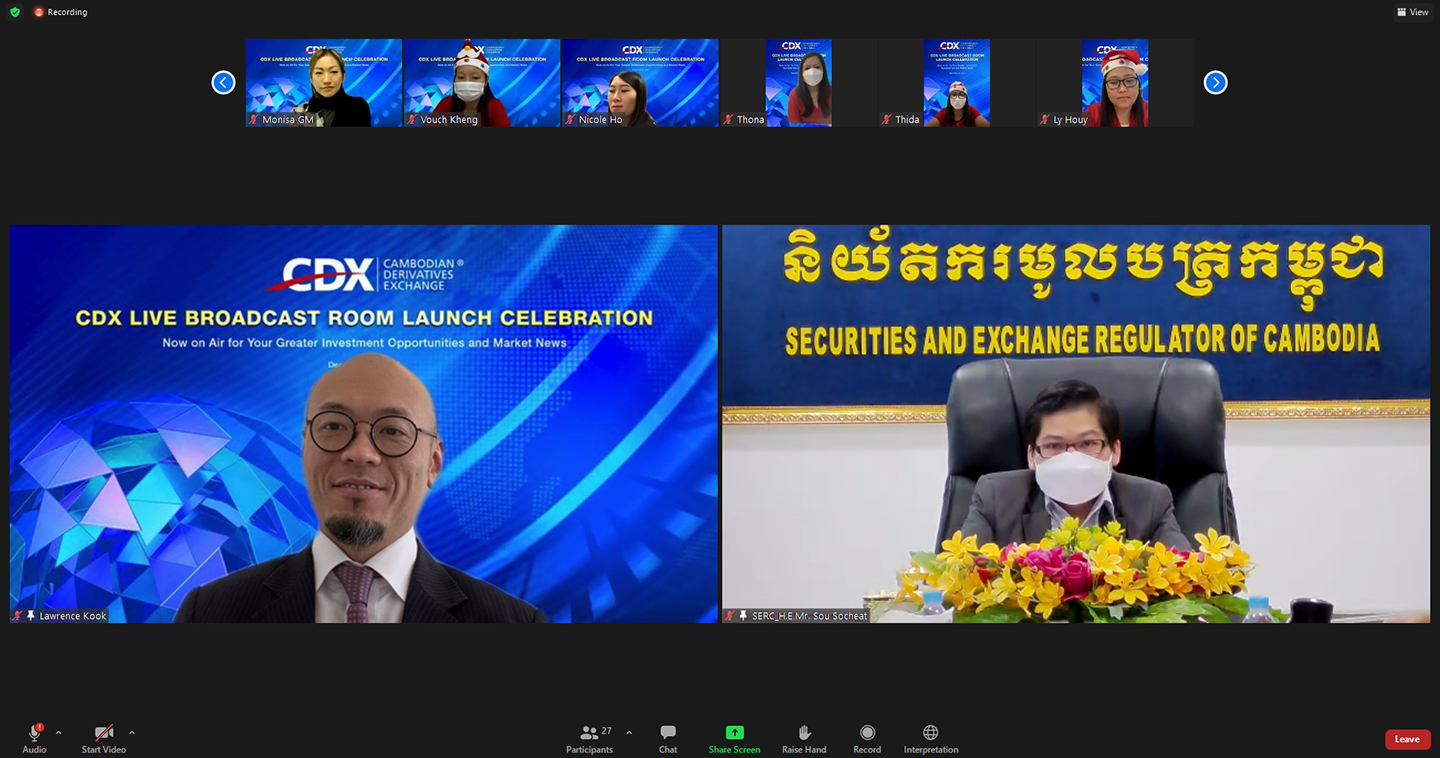Click muted mic icon on Lawrence Kook tile
The image size is (1440, 758).
pyautogui.click(x=18, y=616)
